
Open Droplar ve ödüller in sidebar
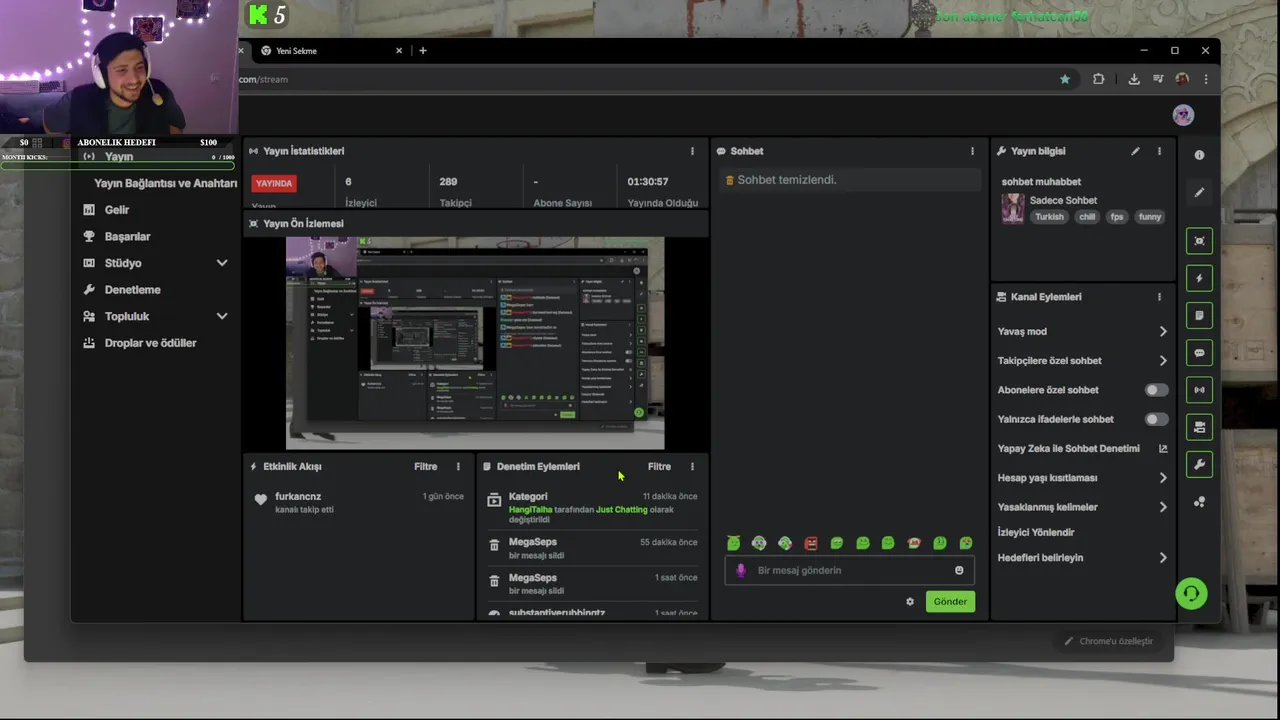point(150,343)
